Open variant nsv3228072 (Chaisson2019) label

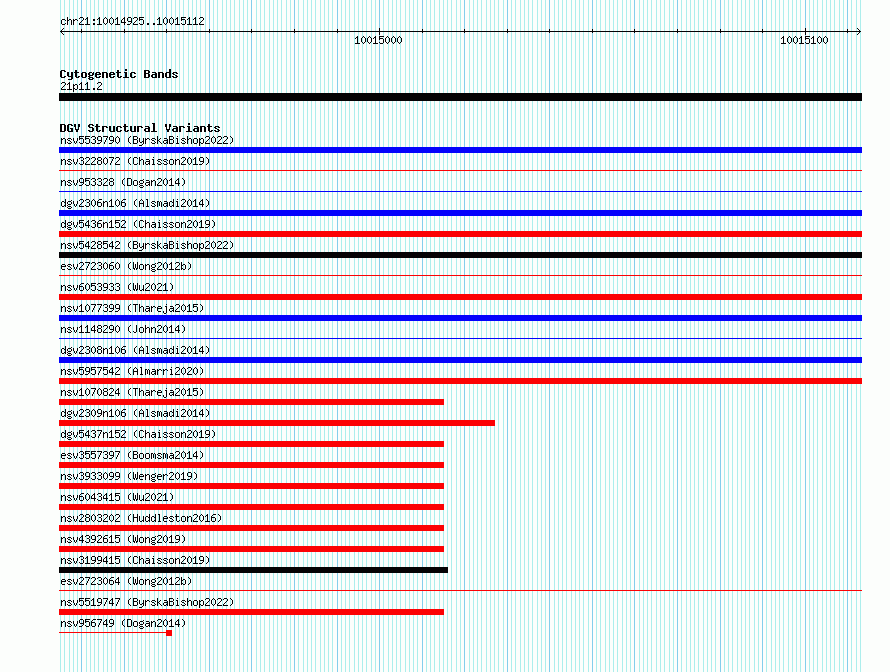coord(135,161)
